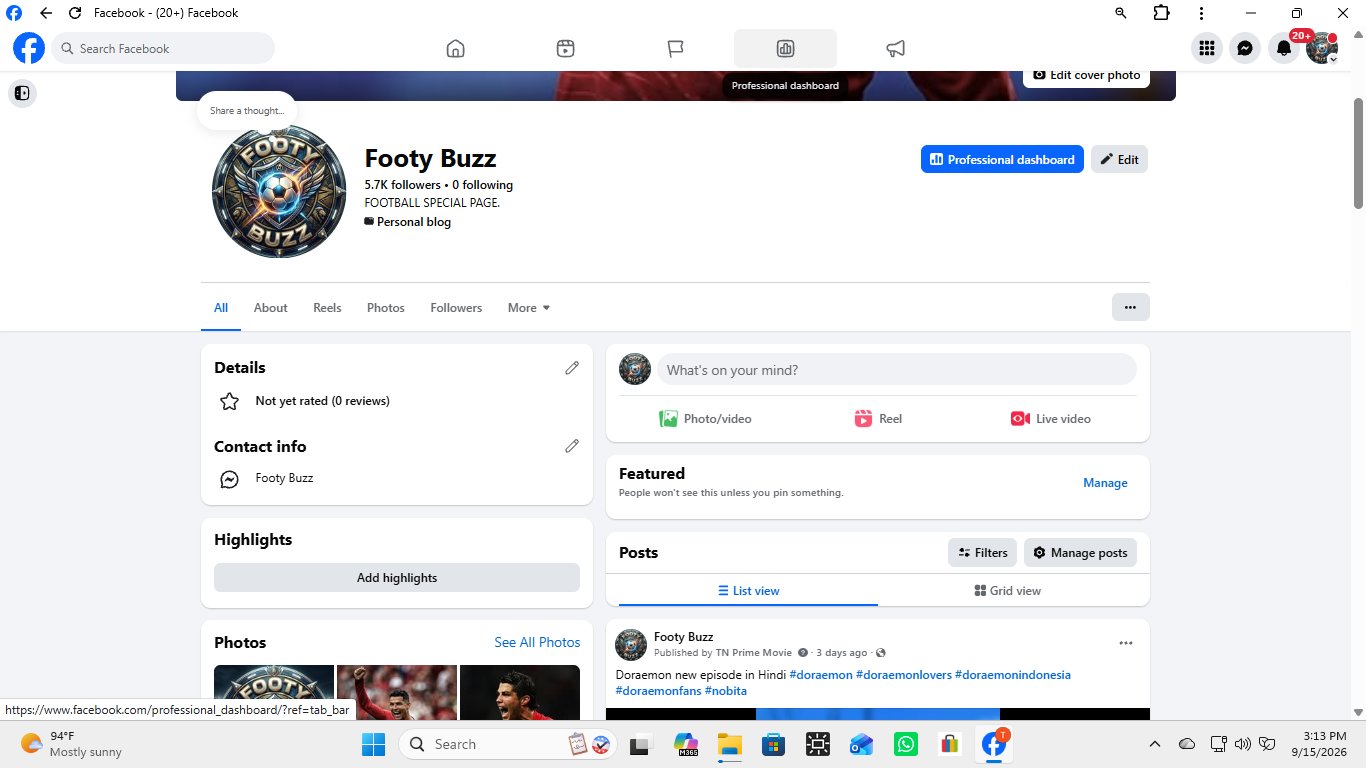
Task: Switch posts to Grid view
Action: (x=1008, y=591)
